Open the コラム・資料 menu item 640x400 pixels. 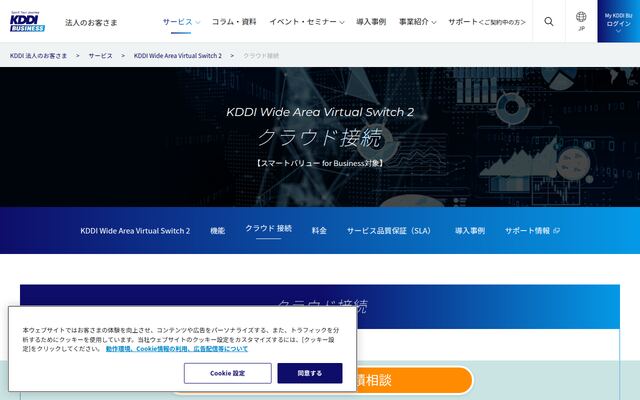(x=234, y=22)
